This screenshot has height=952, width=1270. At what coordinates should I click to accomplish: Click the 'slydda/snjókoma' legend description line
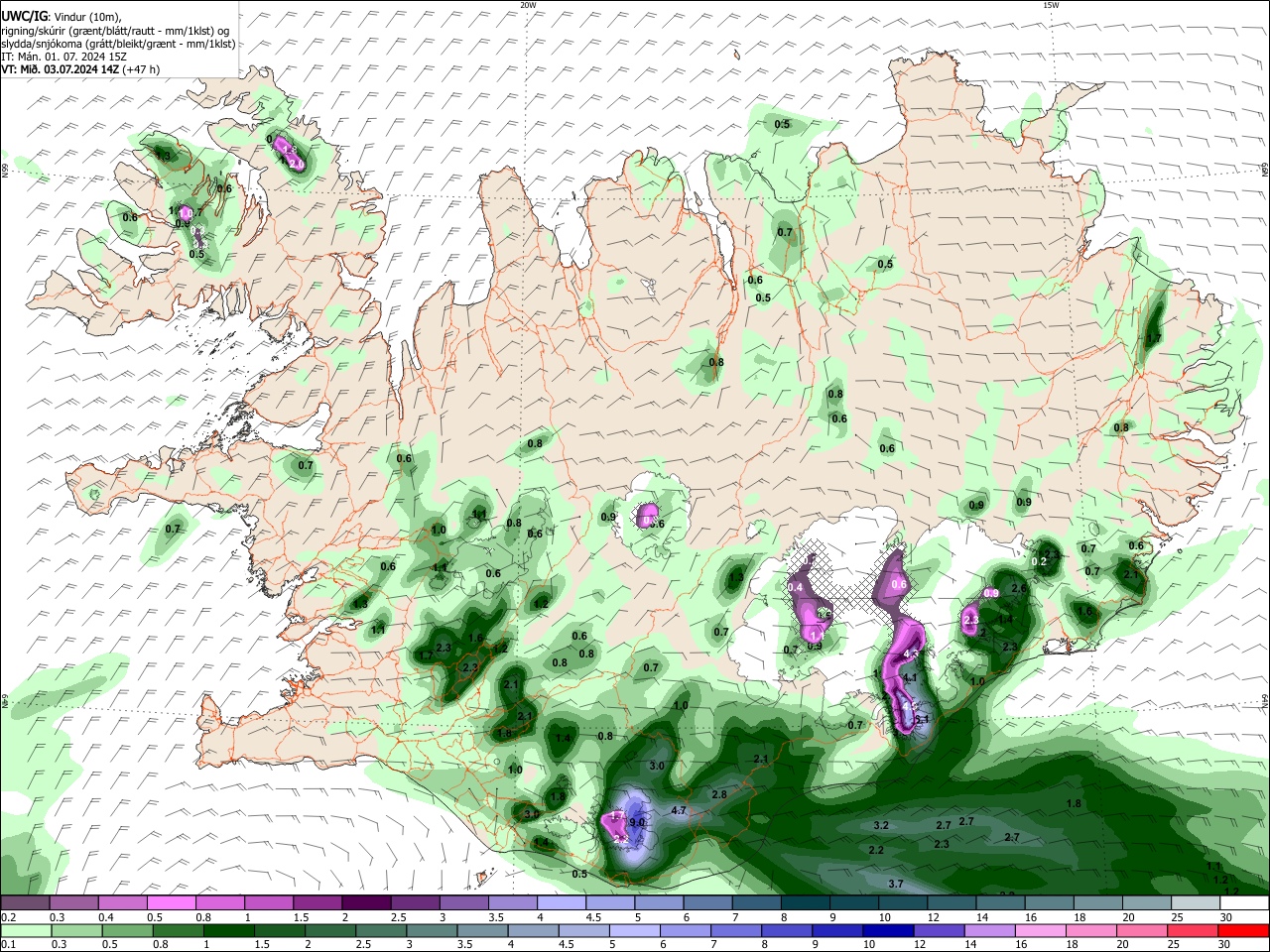(118, 44)
